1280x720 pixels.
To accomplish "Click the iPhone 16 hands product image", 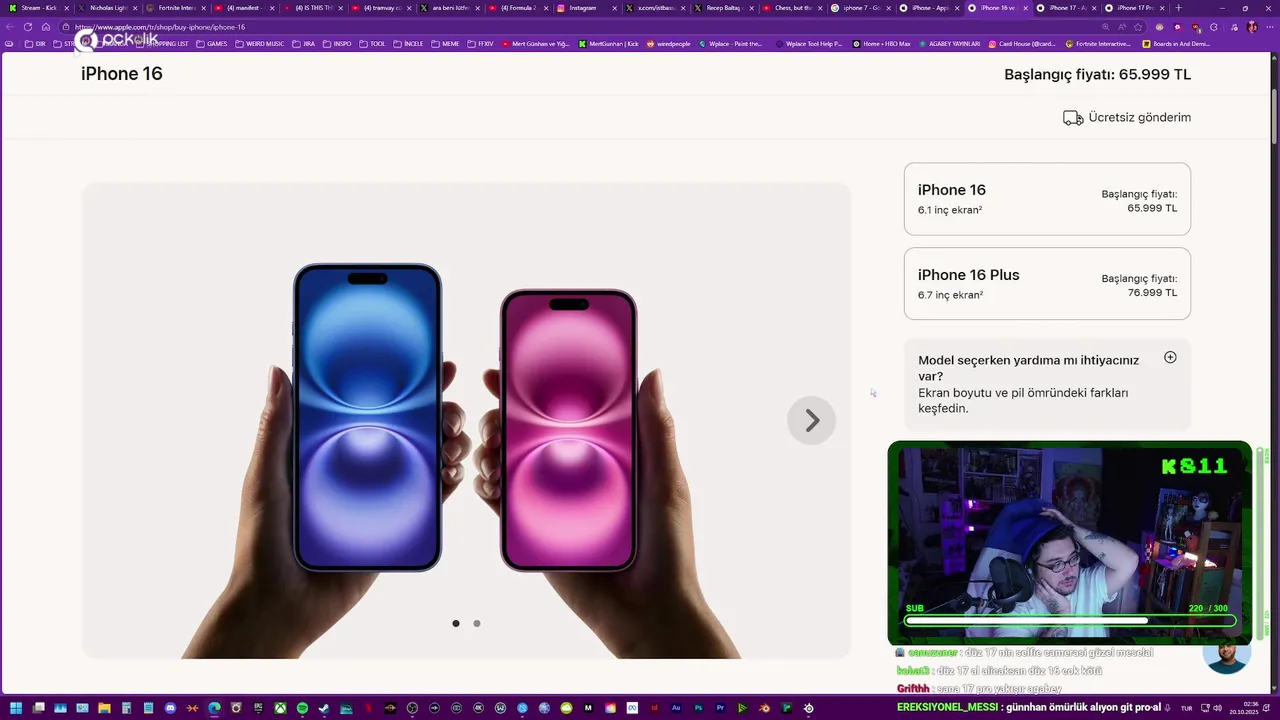I will [x=466, y=421].
